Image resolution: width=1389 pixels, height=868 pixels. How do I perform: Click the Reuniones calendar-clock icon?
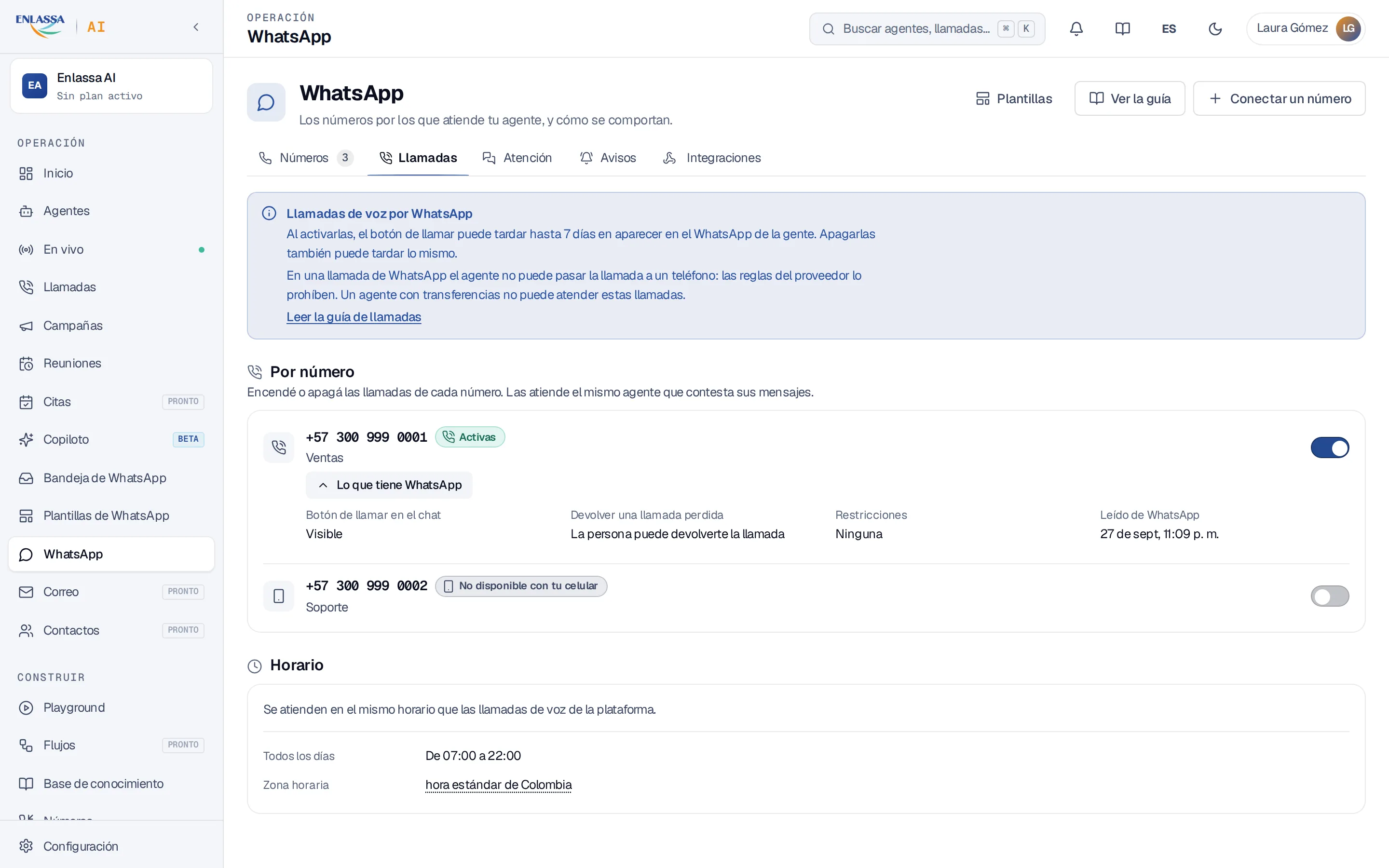point(26,364)
